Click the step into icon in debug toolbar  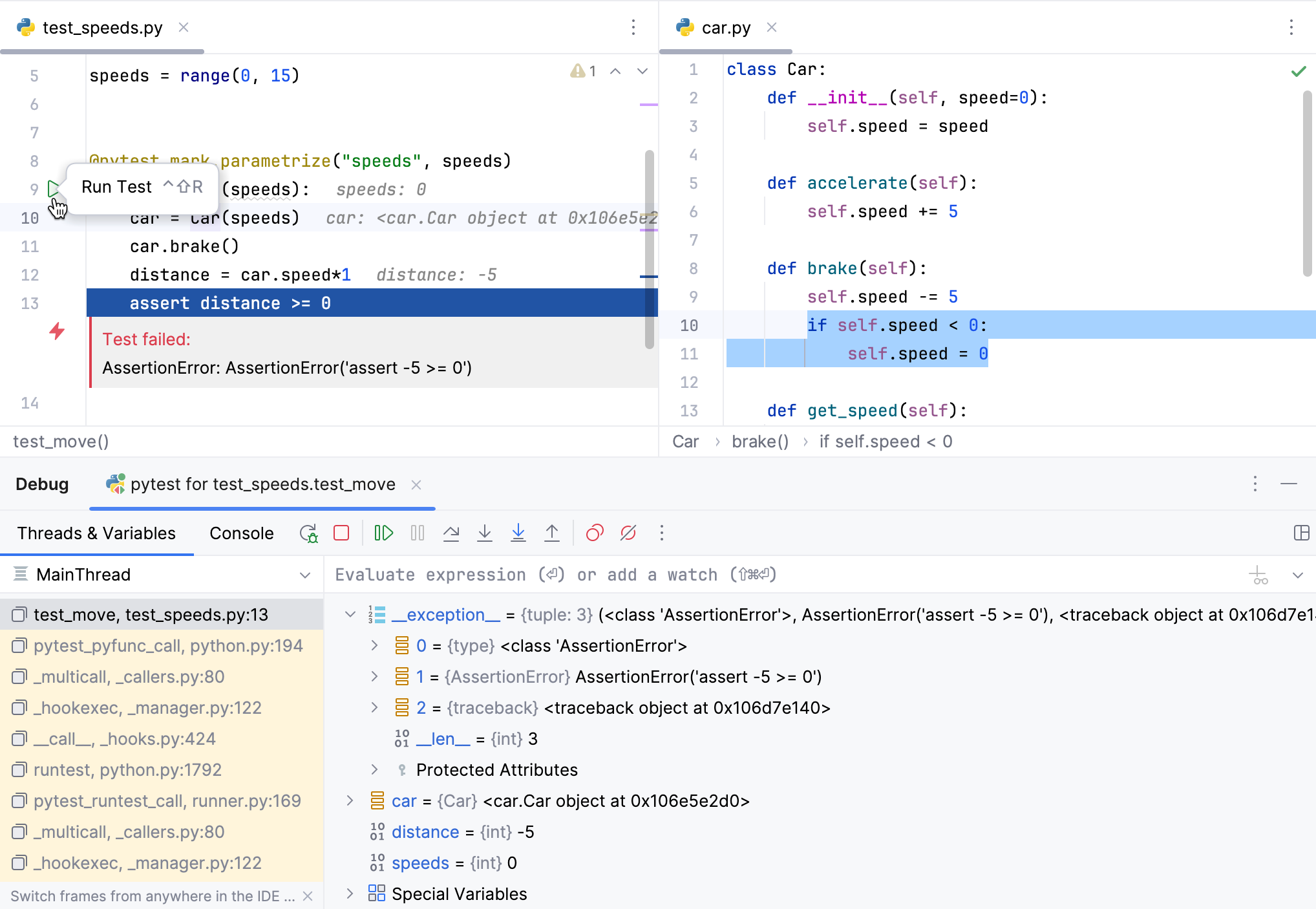(x=485, y=533)
